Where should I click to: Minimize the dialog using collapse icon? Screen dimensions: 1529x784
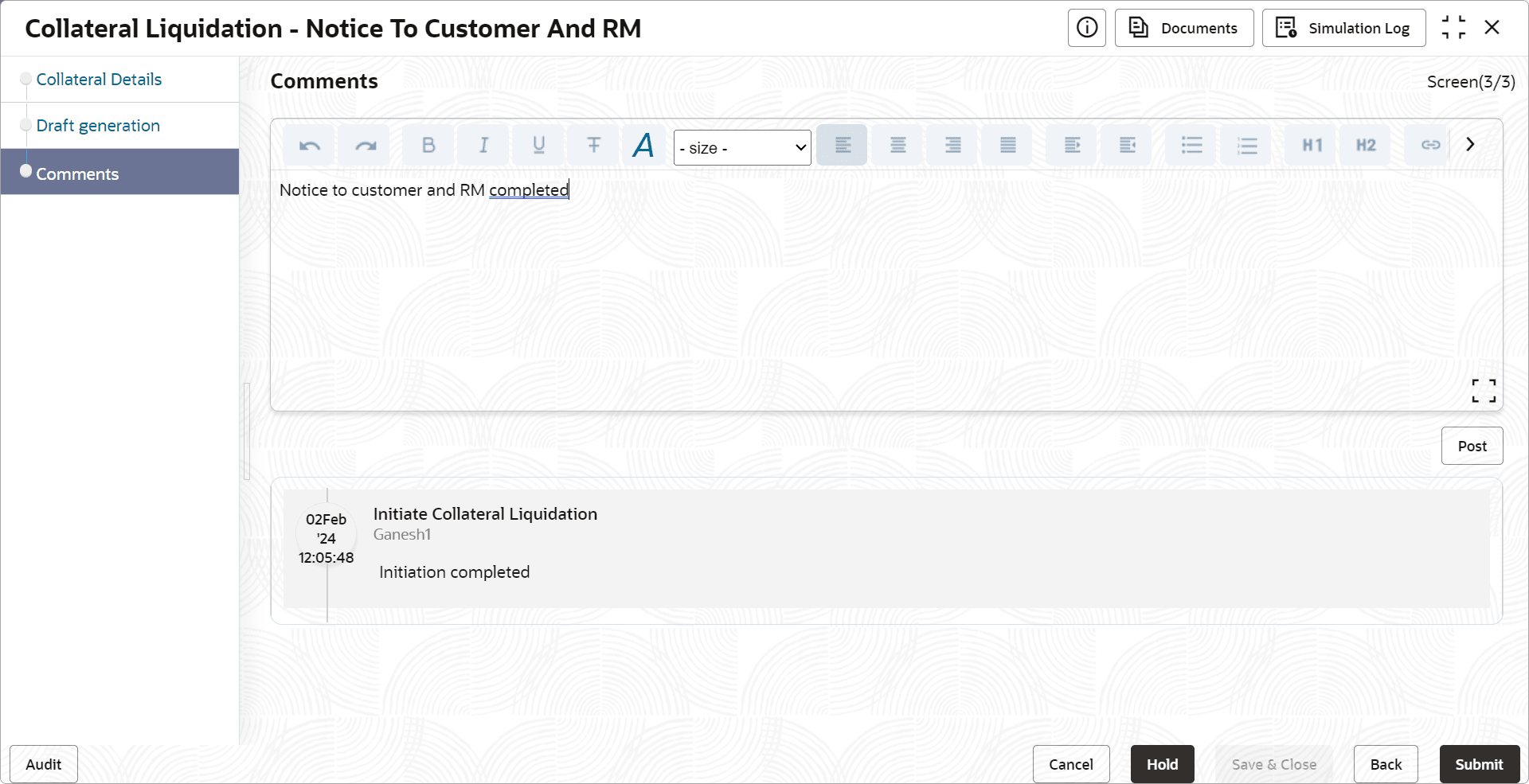click(1453, 28)
